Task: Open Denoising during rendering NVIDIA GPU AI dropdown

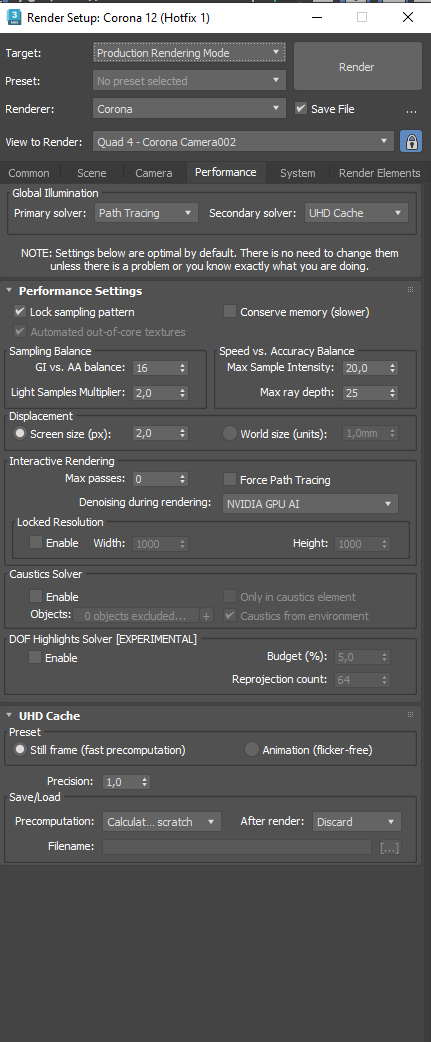Action: pyautogui.click(x=310, y=504)
